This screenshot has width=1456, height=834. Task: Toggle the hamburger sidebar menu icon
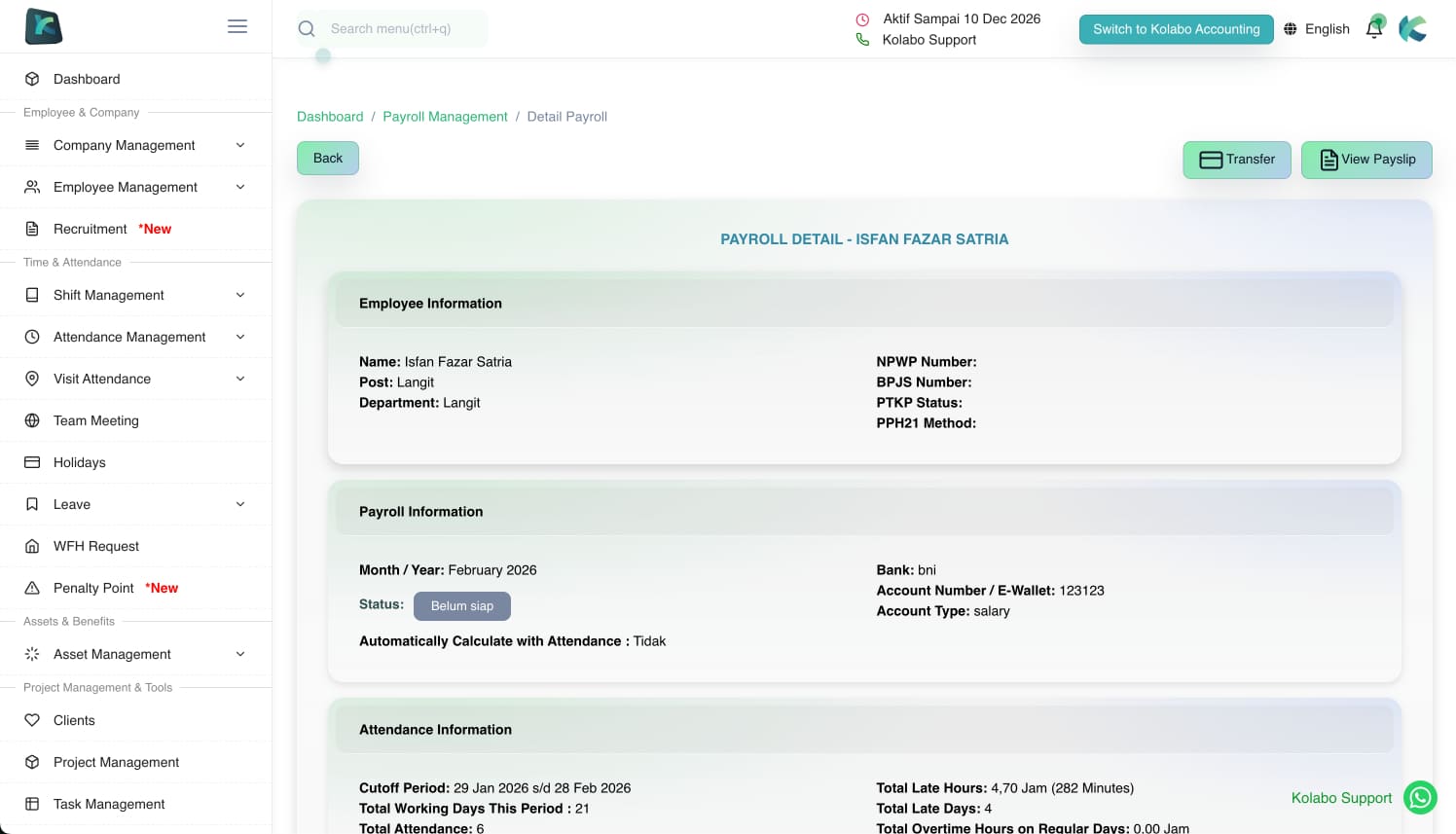point(237,26)
